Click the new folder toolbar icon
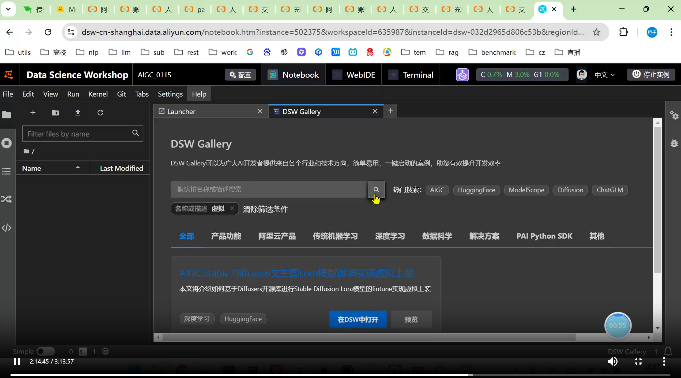This screenshot has width=681, height=378. tap(55, 113)
